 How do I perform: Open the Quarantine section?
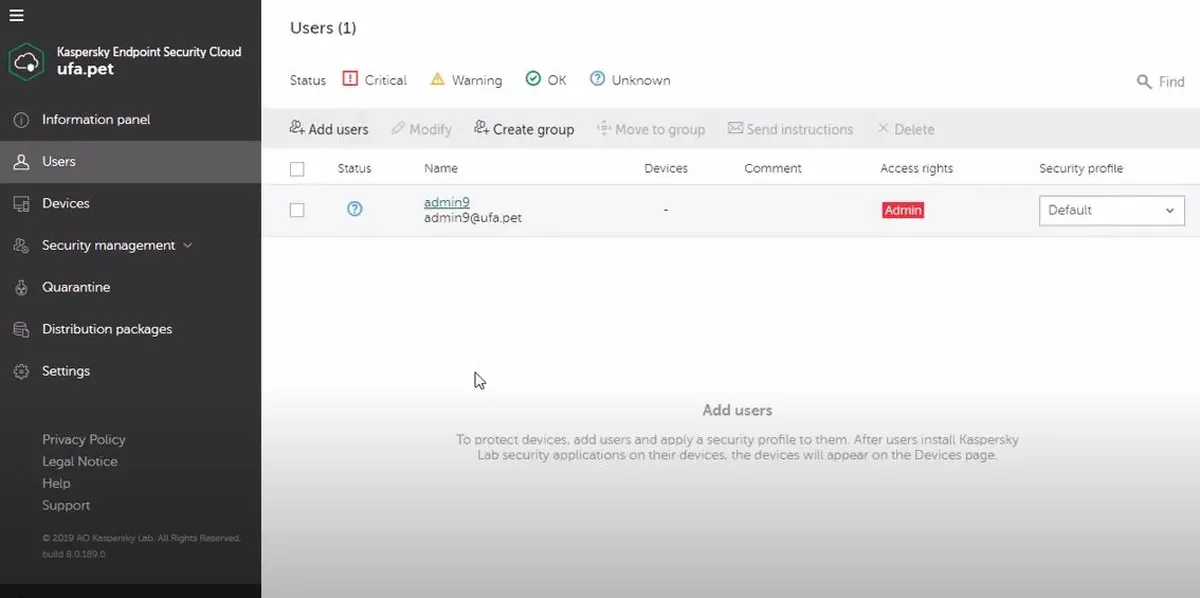pos(76,288)
